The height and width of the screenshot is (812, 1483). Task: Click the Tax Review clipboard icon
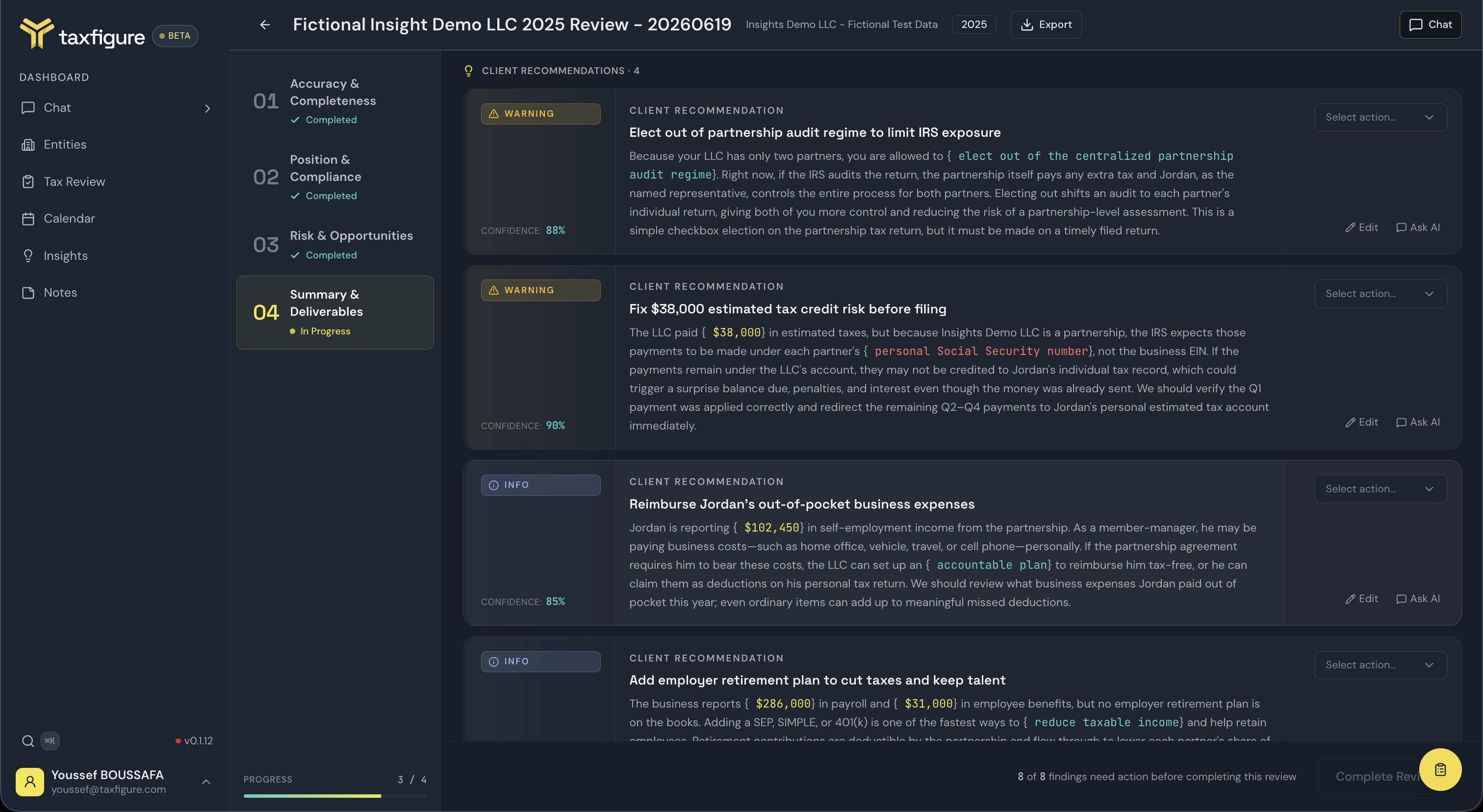27,182
